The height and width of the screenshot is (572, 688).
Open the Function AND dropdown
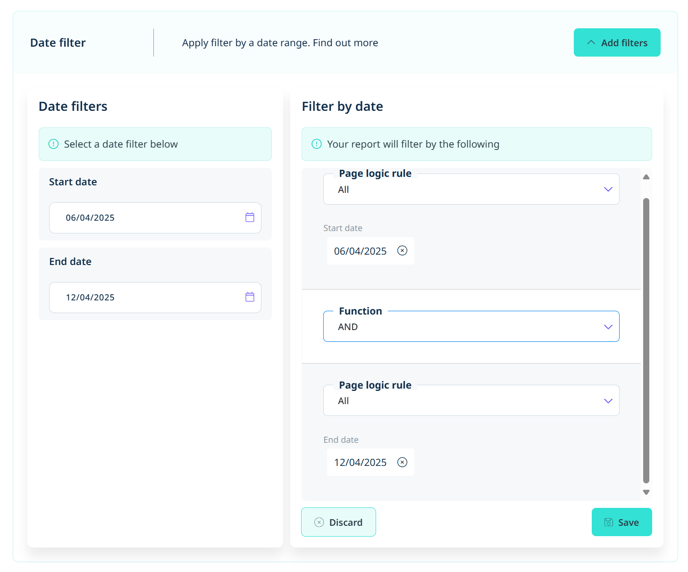click(471, 326)
